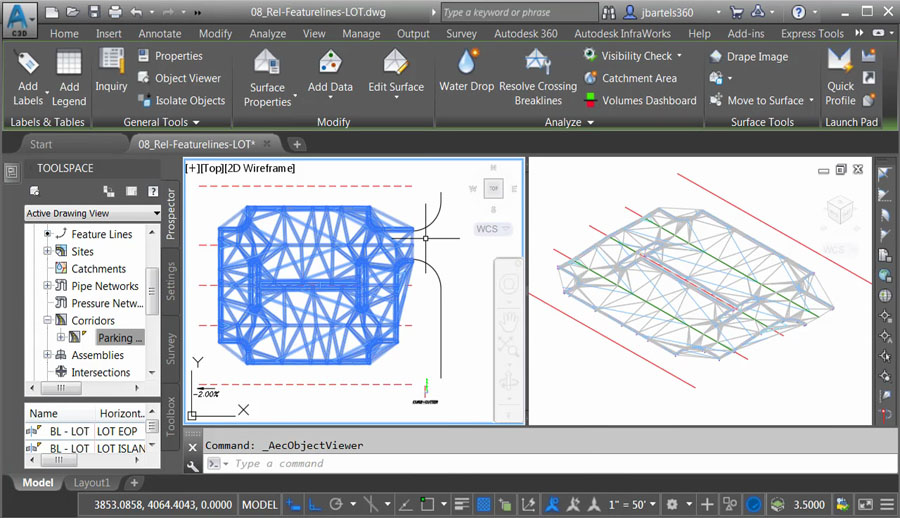
Task: Expand the Pipe Networks tree node
Action: (47, 285)
